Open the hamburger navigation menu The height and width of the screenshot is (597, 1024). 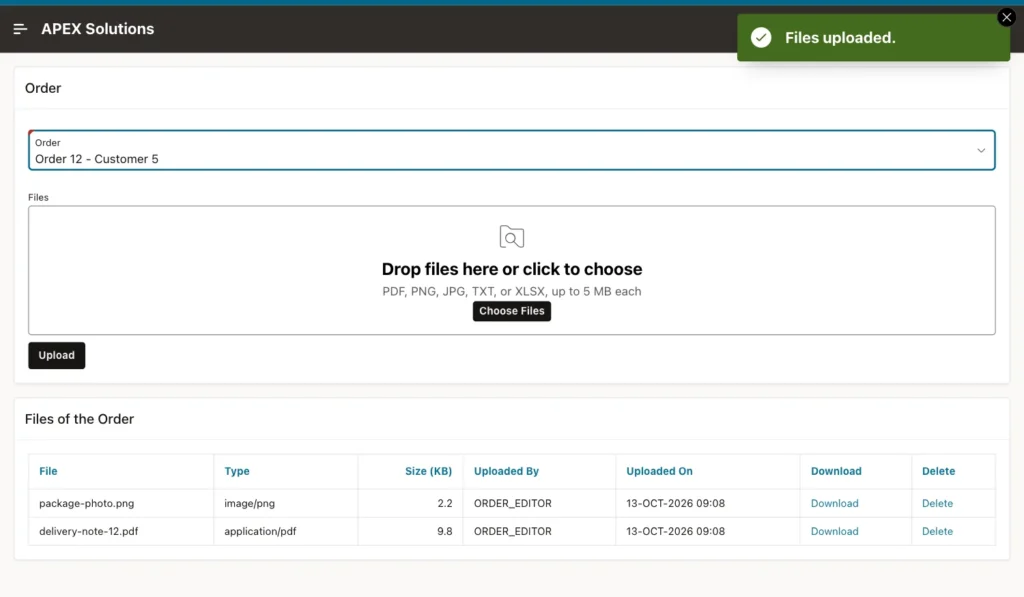click(x=20, y=29)
